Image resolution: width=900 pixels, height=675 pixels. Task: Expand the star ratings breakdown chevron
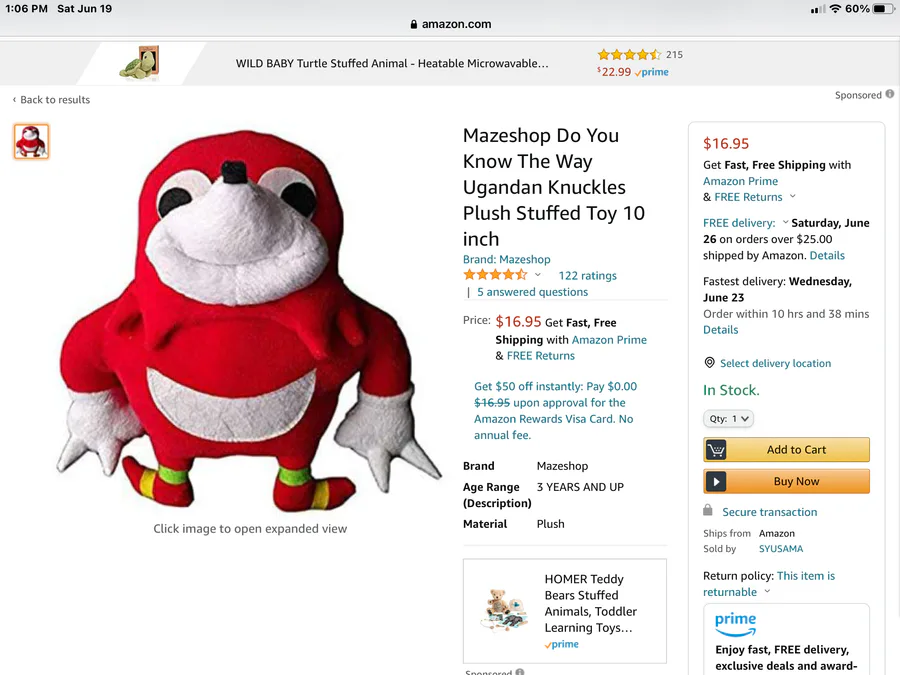pyautogui.click(x=538, y=275)
